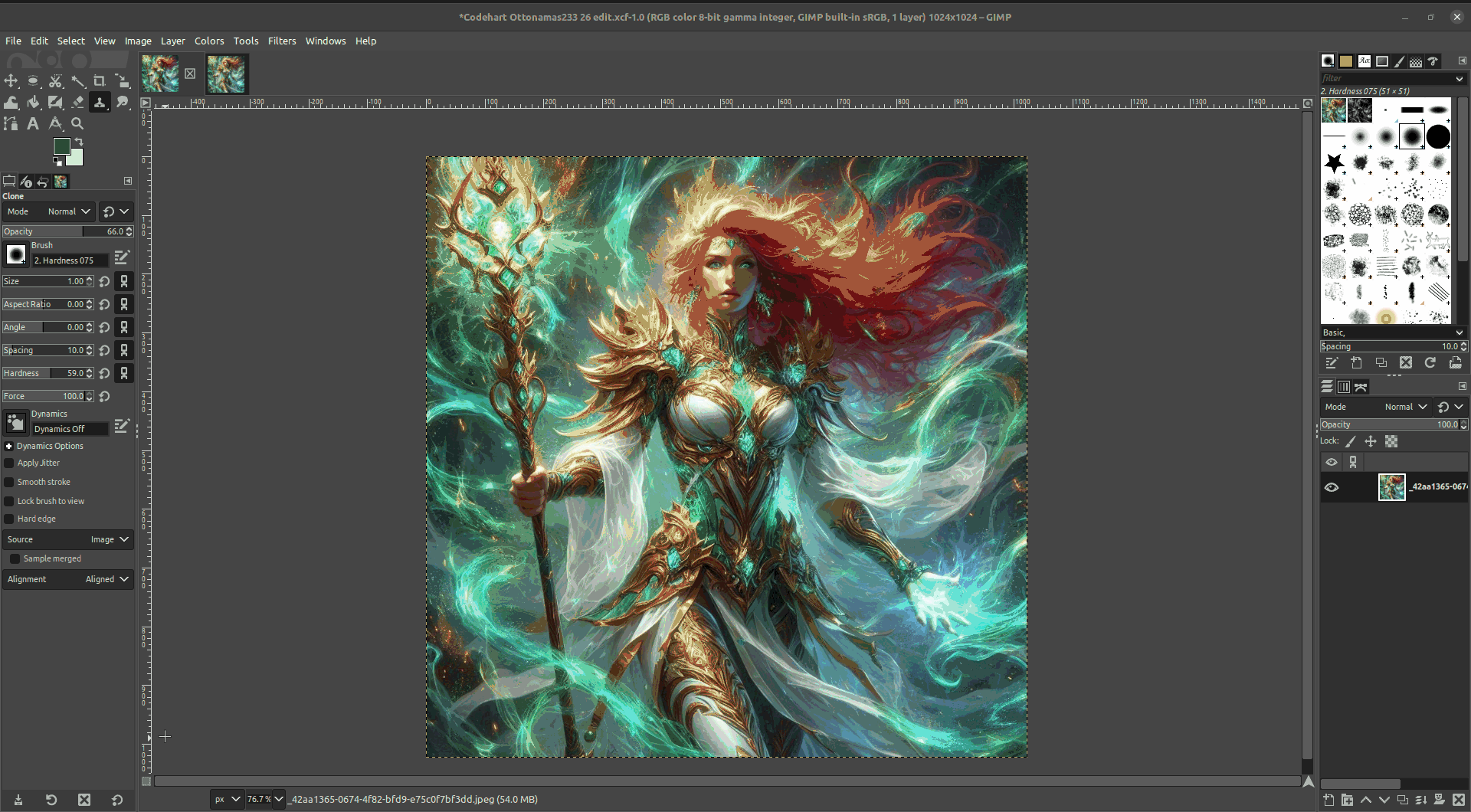Select the Warp Transform tool
This screenshot has height=812, width=1471.
pos(11,102)
